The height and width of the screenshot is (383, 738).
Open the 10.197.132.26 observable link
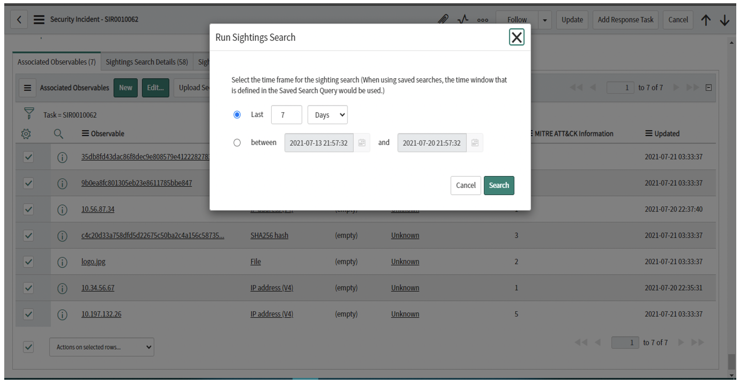point(101,314)
